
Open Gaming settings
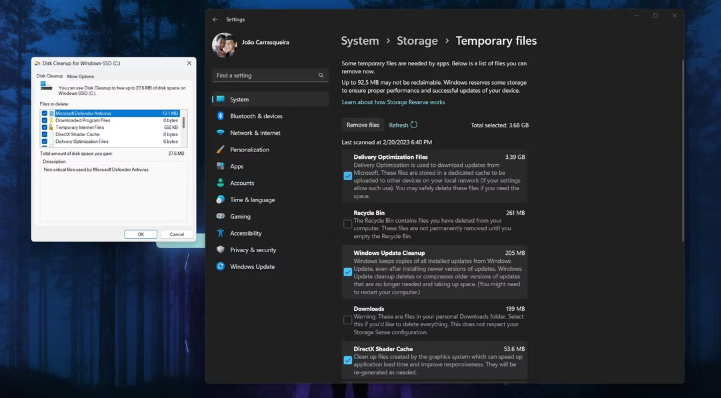coord(240,216)
